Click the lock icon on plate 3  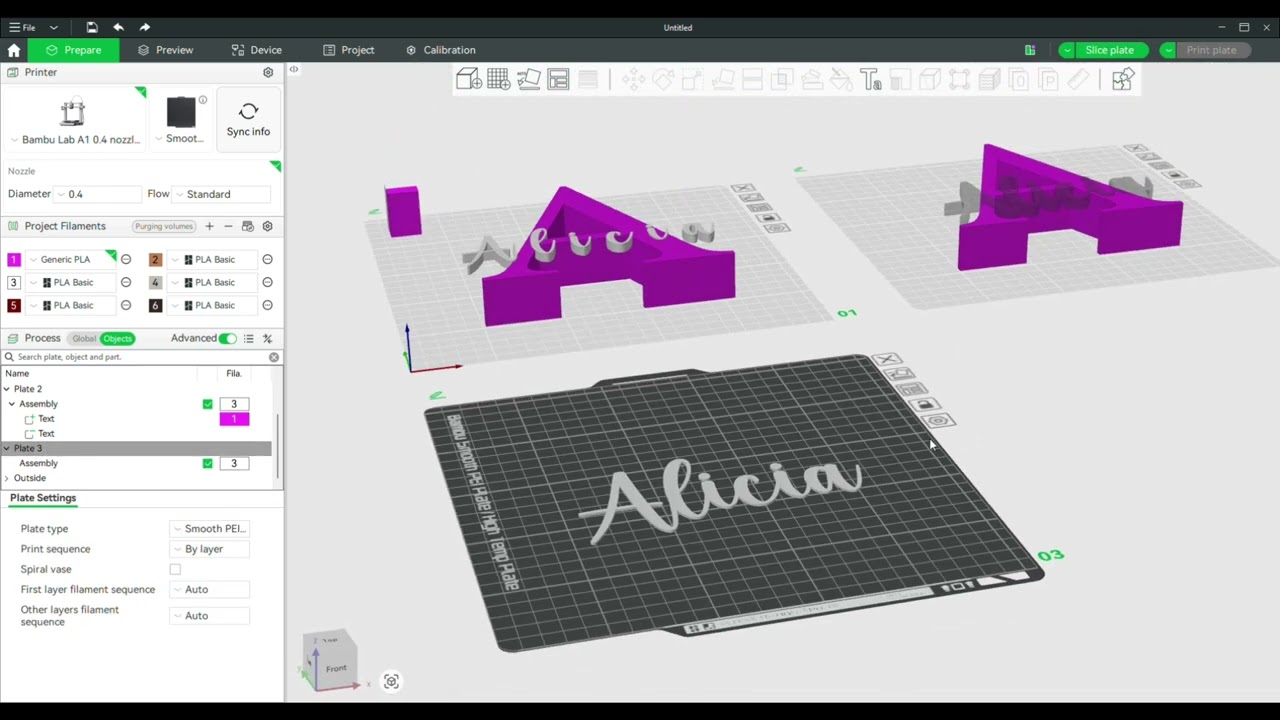click(926, 404)
